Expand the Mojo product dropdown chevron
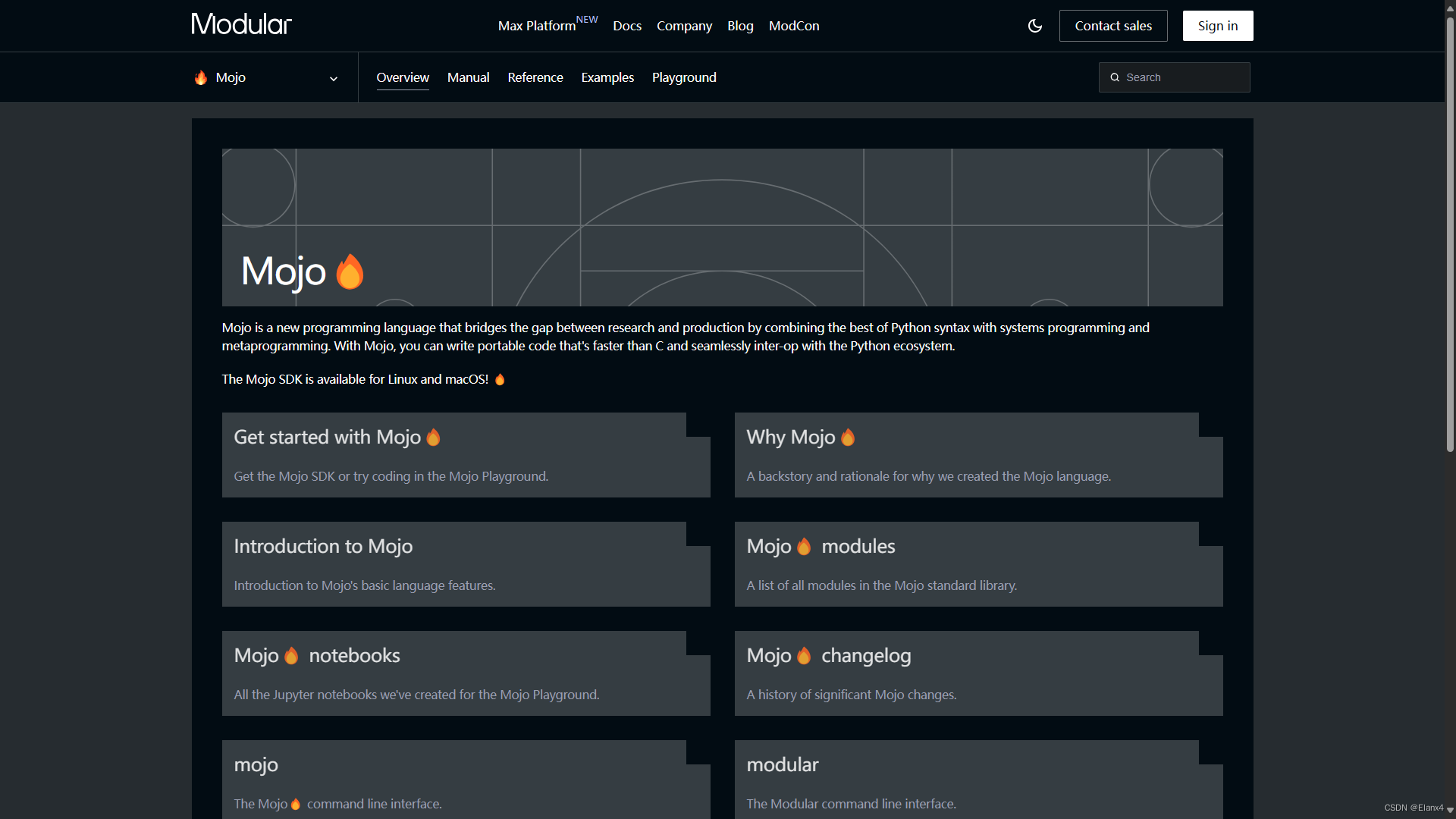The width and height of the screenshot is (1456, 819). (x=333, y=79)
